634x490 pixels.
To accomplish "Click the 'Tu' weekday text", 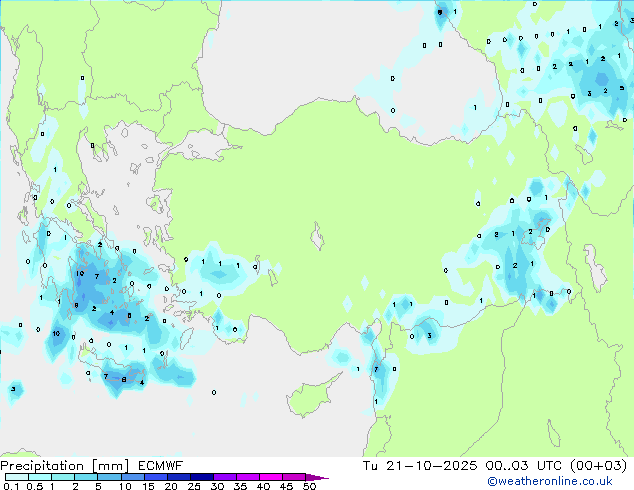I will (x=370, y=466).
